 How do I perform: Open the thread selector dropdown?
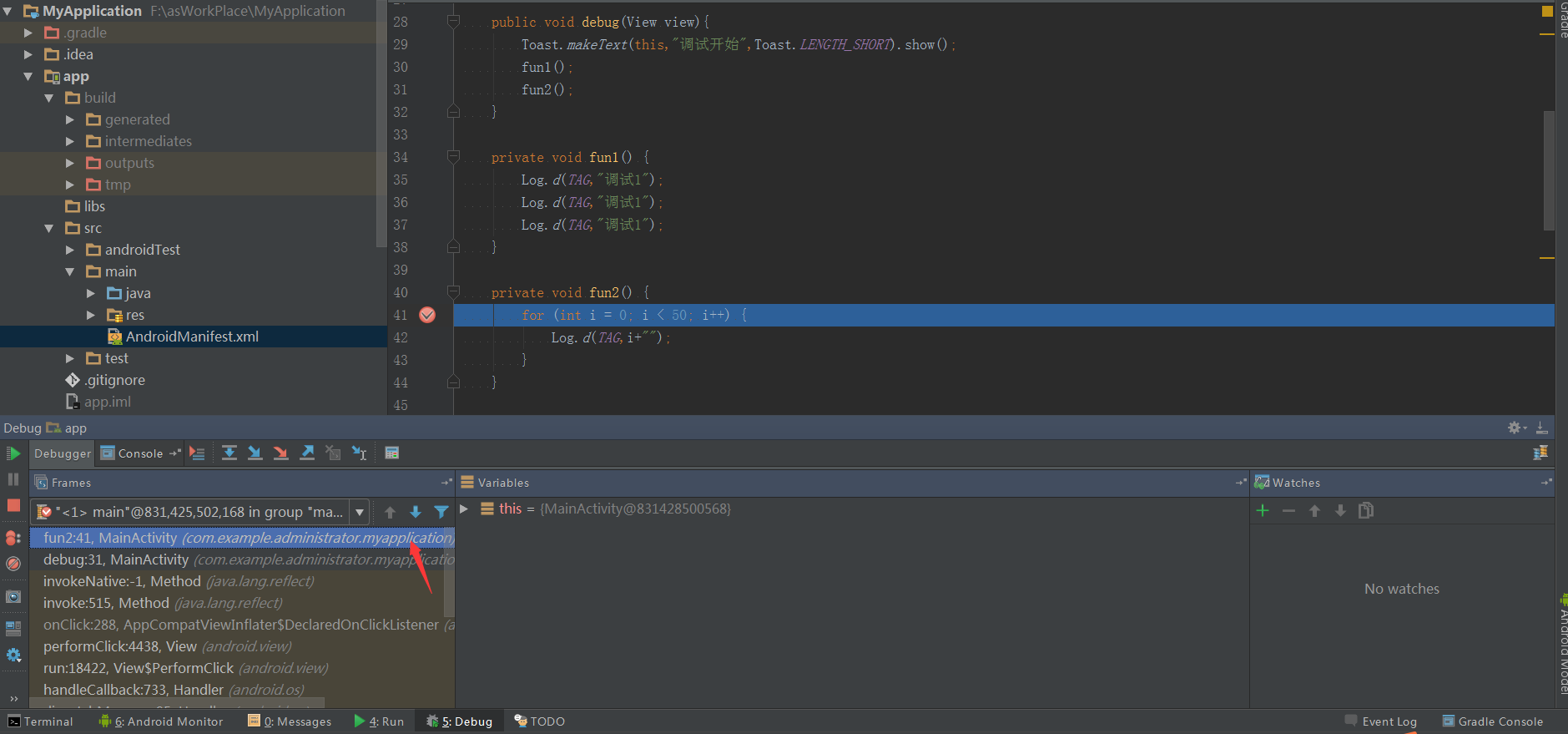pos(360,512)
